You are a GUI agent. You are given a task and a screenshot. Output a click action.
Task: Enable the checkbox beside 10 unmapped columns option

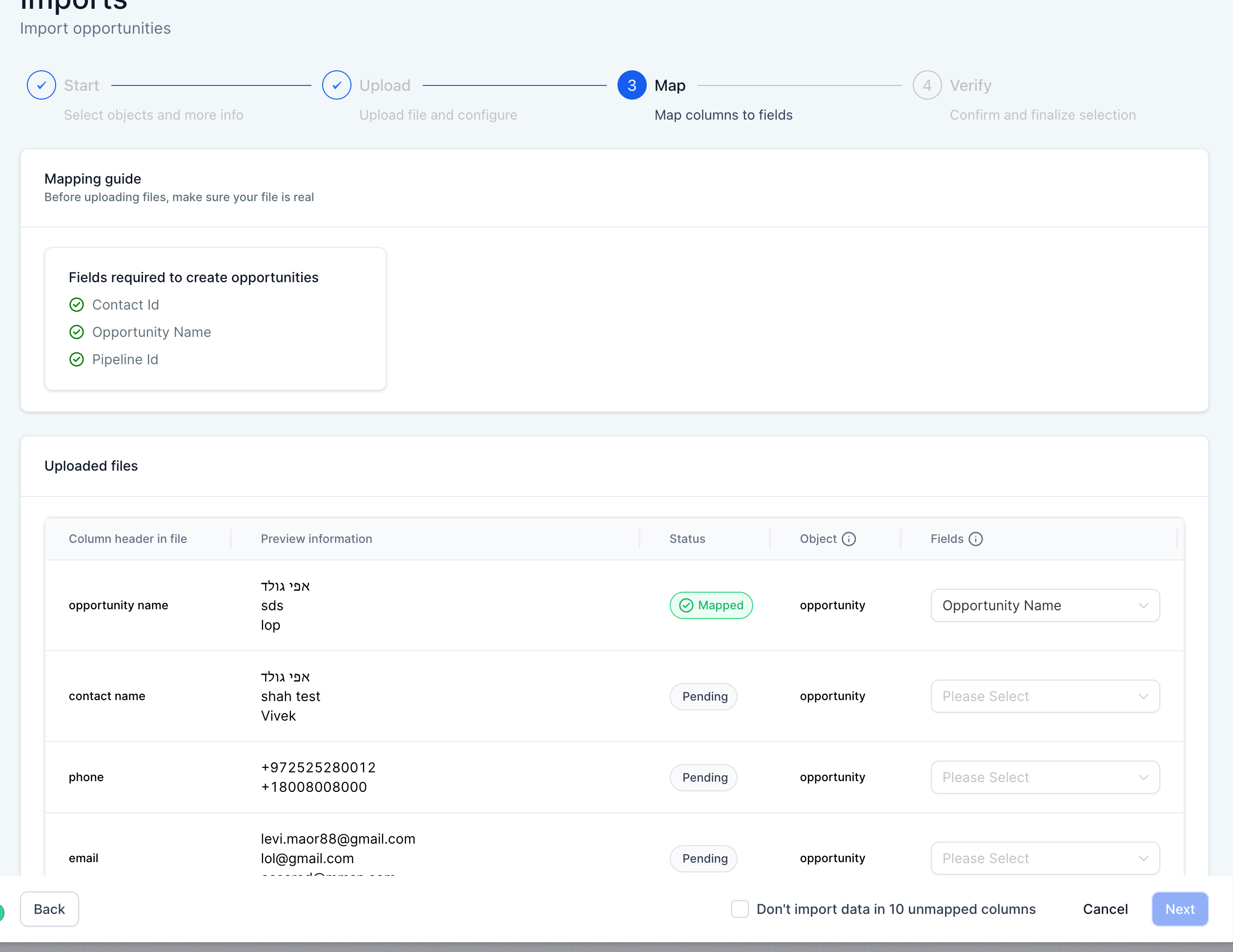pyautogui.click(x=739, y=908)
